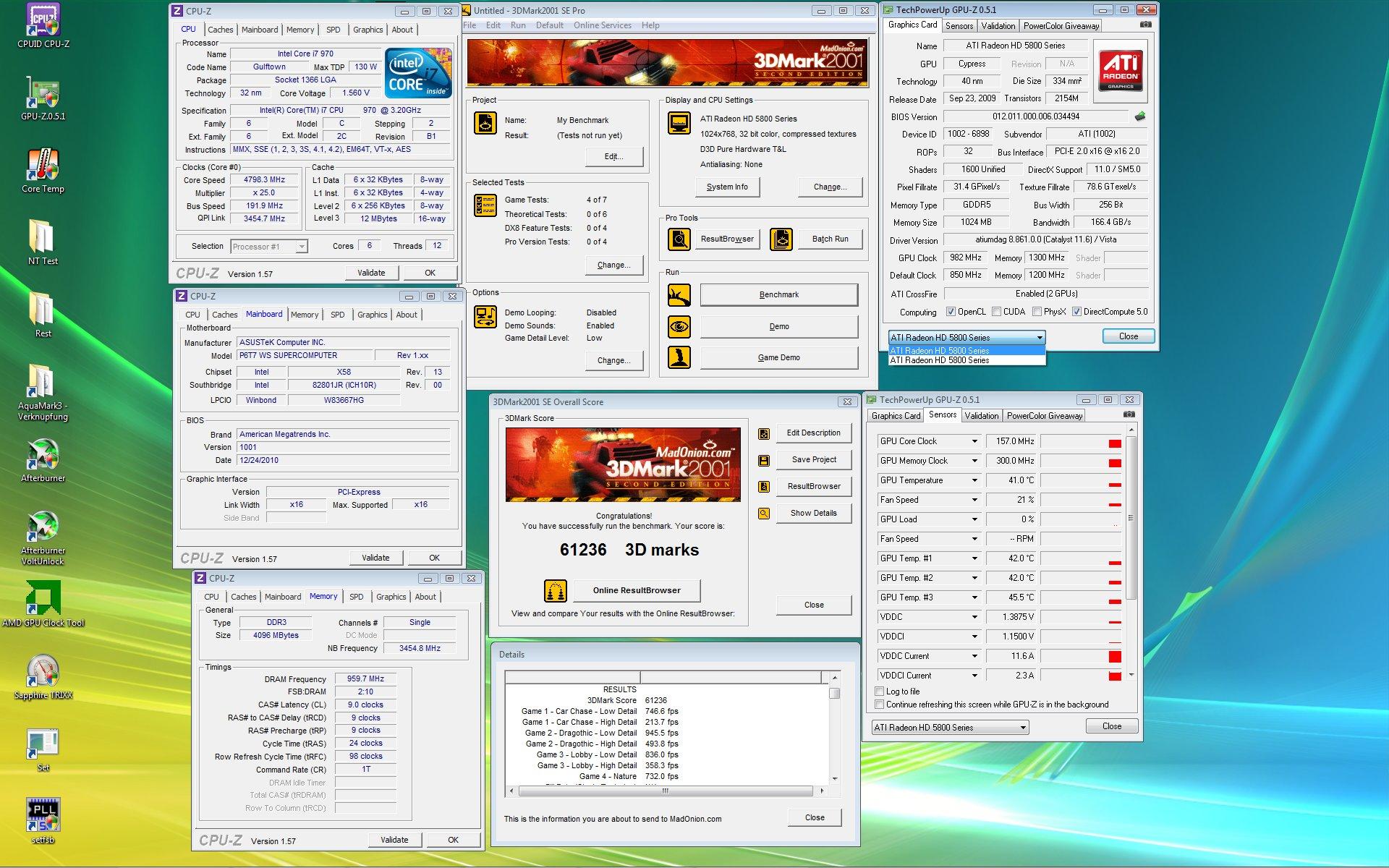Click the Benchmark button

coord(778,295)
